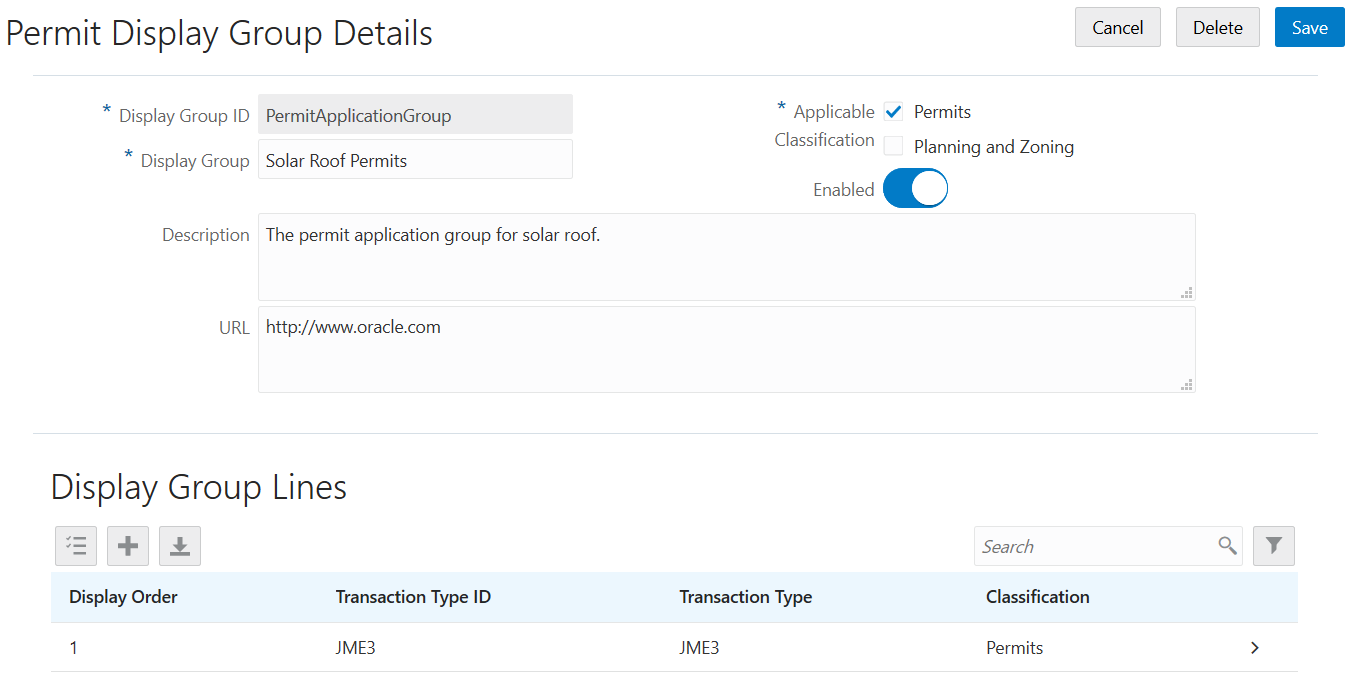Image resolution: width=1351 pixels, height=683 pixels.
Task: Click the magnifier search icon
Action: tap(1227, 546)
